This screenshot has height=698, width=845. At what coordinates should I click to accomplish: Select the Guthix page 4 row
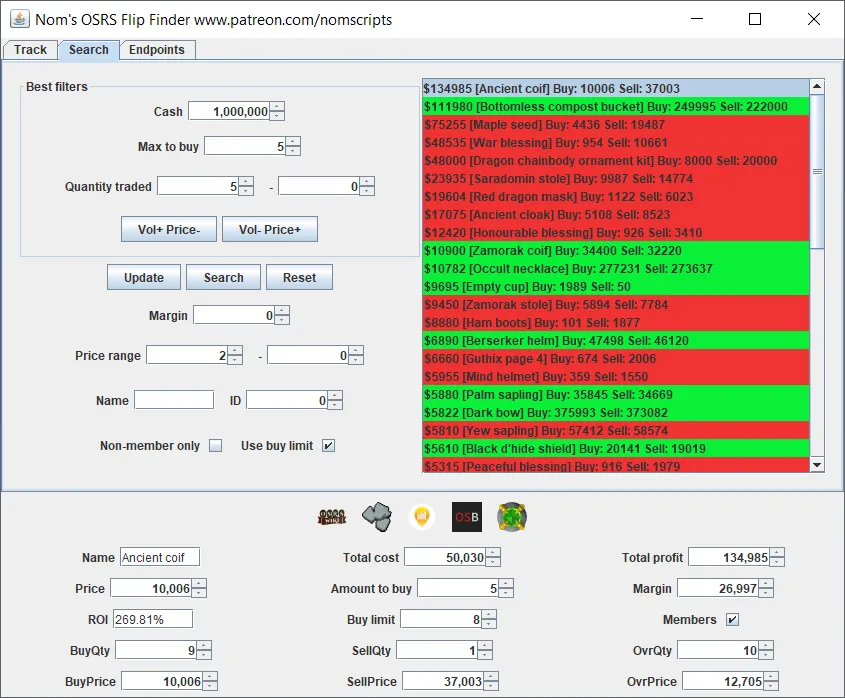(616, 358)
